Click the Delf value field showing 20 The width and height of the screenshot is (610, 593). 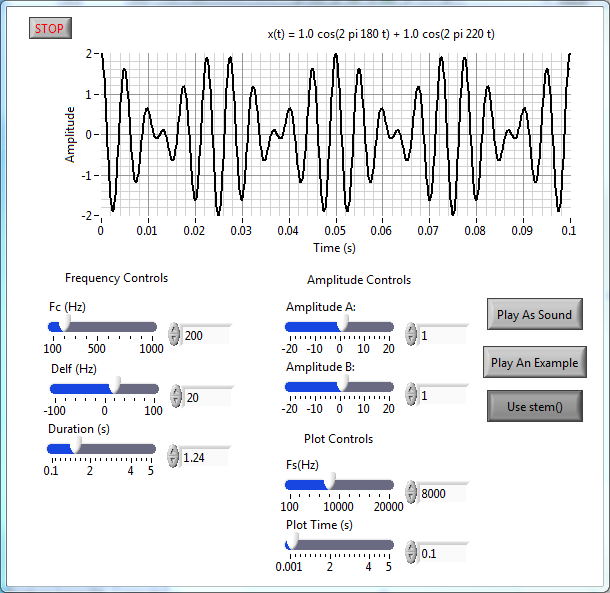(206, 397)
